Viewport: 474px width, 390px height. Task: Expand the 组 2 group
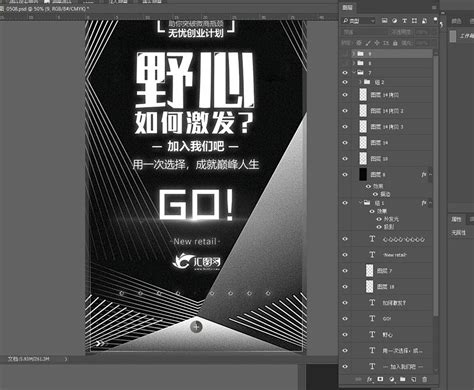pos(360,82)
